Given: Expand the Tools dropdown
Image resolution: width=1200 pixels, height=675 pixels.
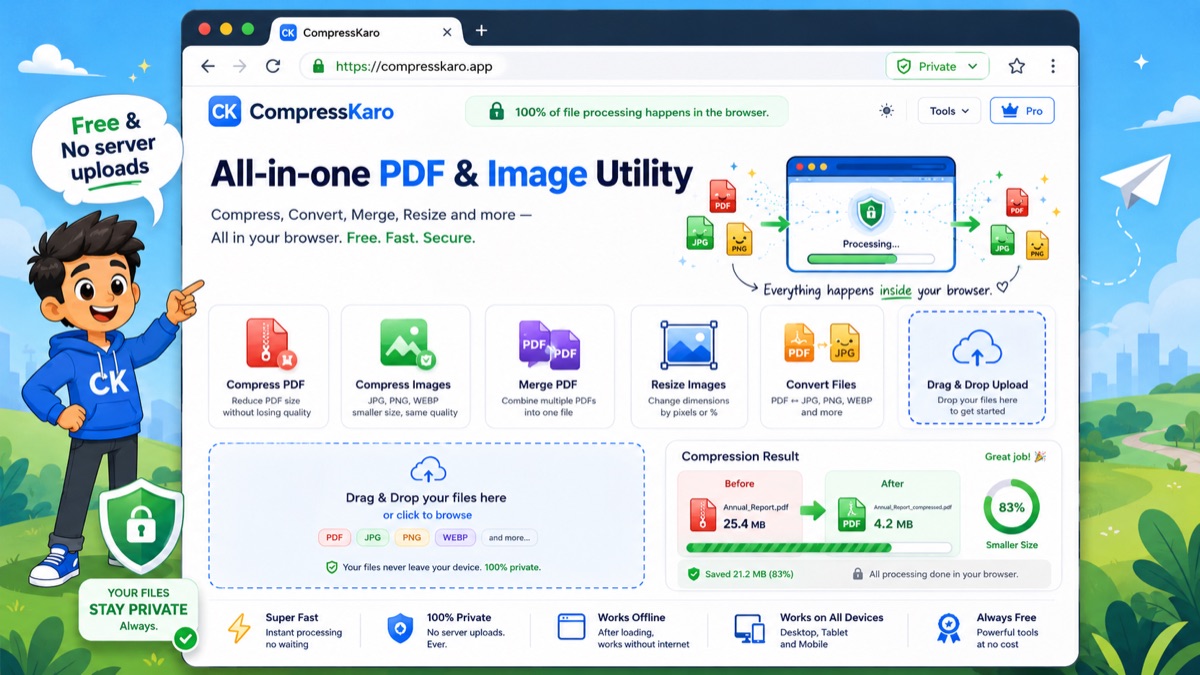Looking at the screenshot, I should point(949,111).
